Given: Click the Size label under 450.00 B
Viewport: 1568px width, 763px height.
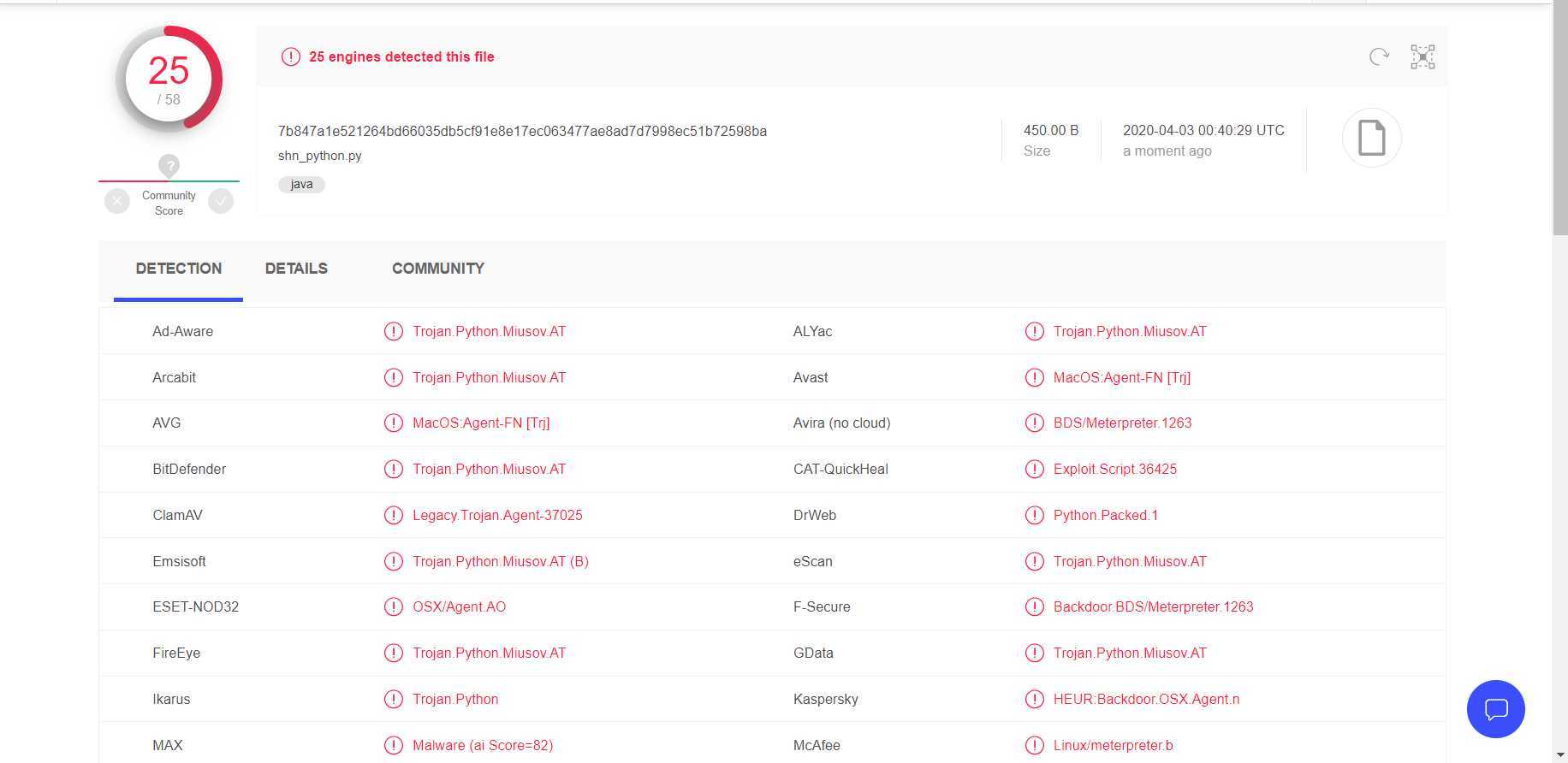Looking at the screenshot, I should (x=1036, y=151).
